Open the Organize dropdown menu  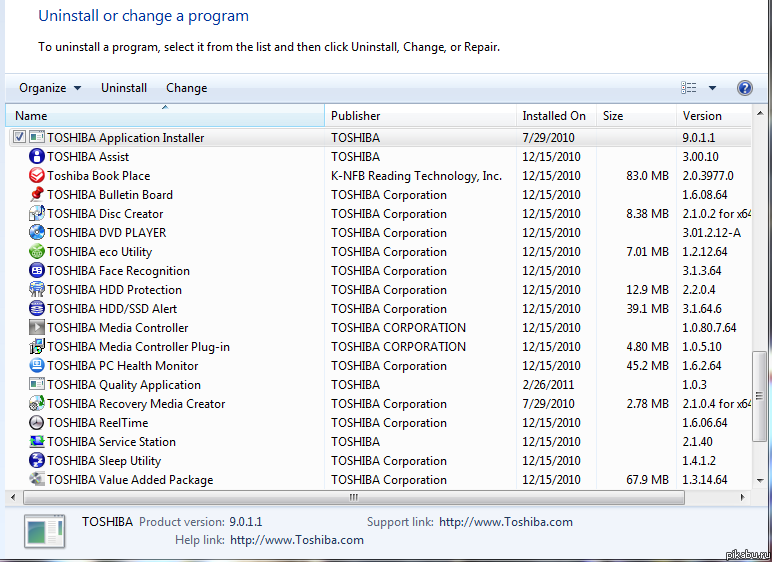tap(50, 88)
